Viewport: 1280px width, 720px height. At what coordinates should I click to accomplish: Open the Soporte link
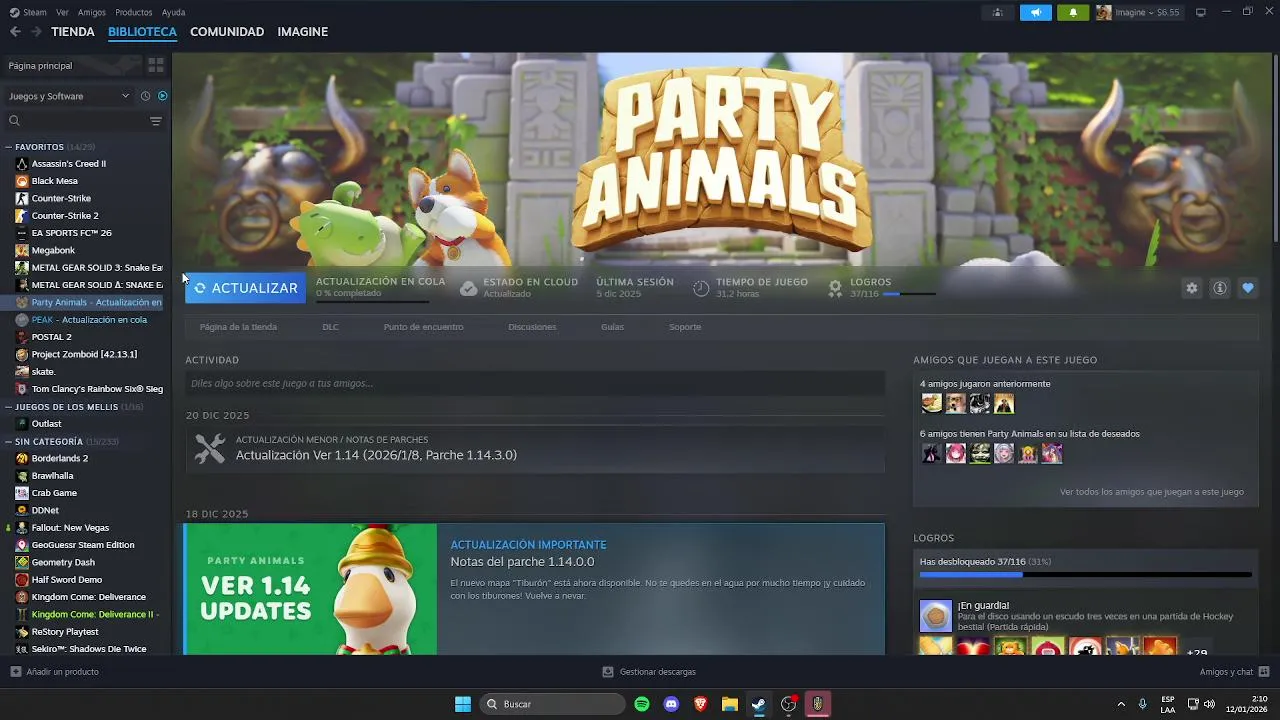click(x=685, y=327)
